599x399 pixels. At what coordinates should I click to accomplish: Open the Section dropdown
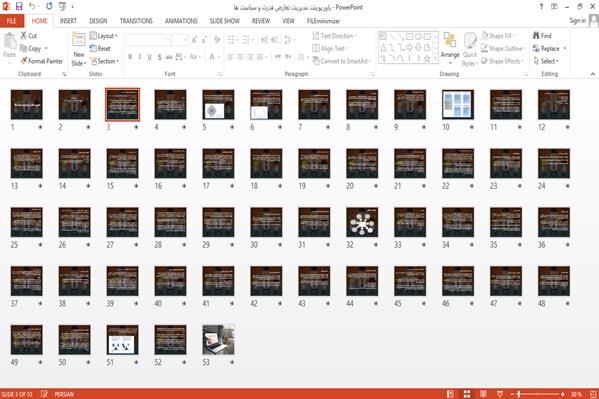pos(105,61)
